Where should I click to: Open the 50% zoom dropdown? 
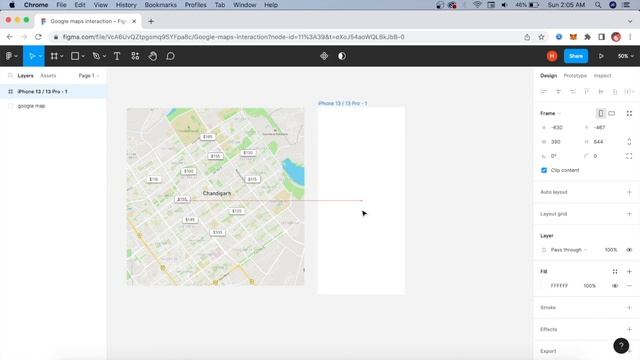625,56
